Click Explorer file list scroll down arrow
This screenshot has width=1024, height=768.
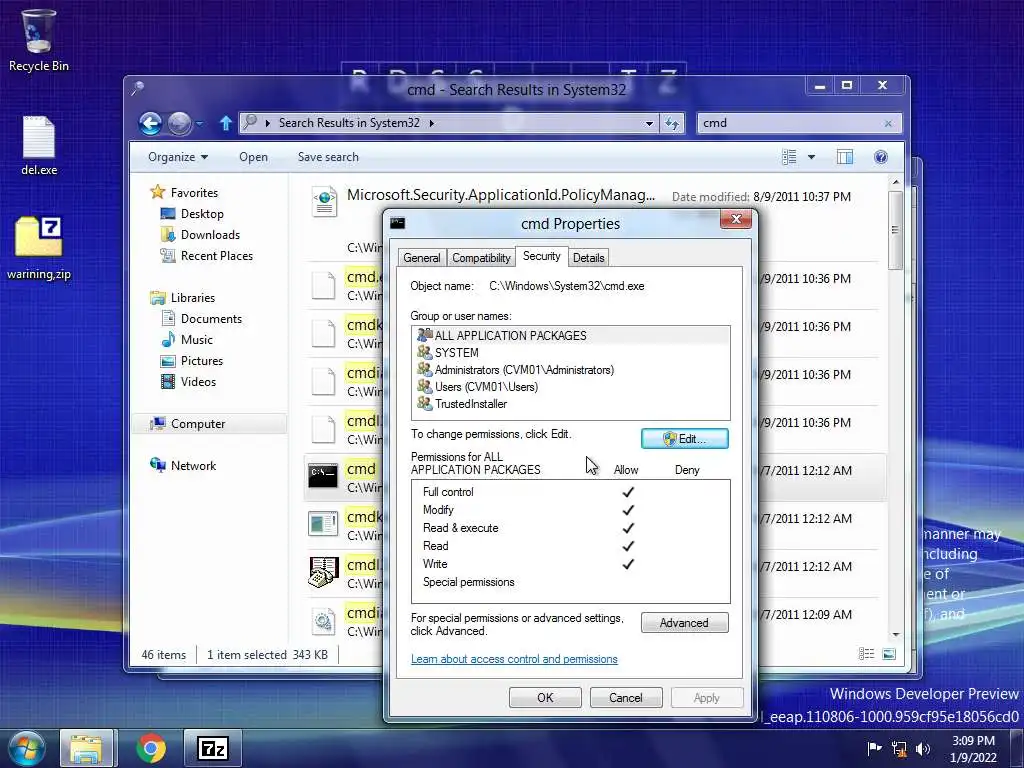point(895,634)
